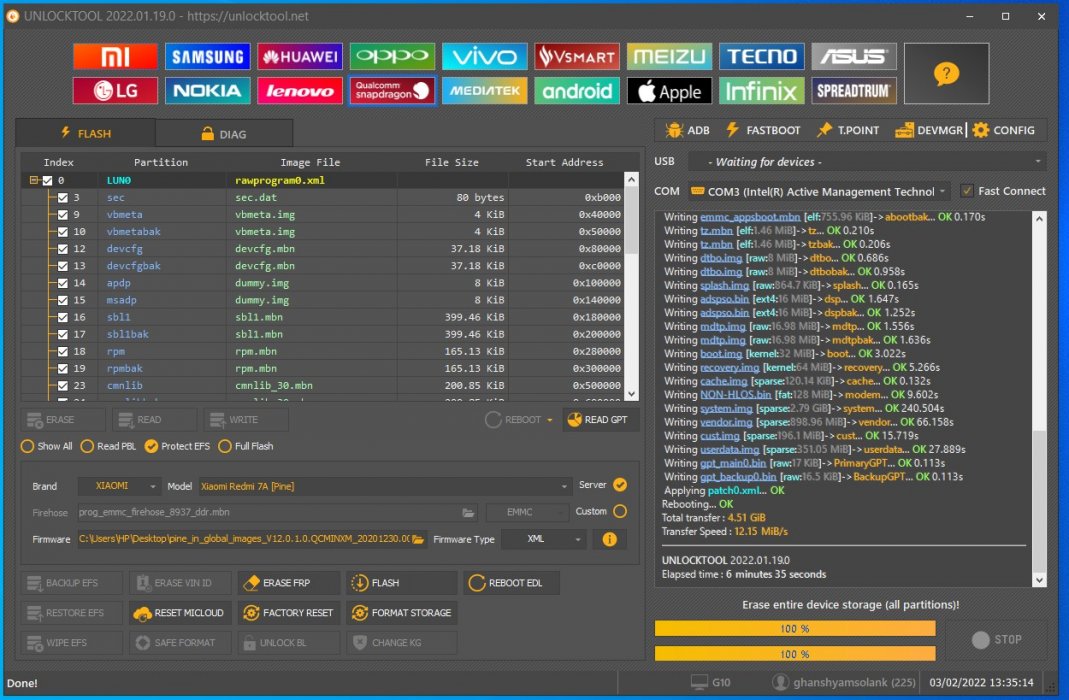The width and height of the screenshot is (1069, 700).
Task: Open the REBOOT options dropdown
Action: coord(549,420)
